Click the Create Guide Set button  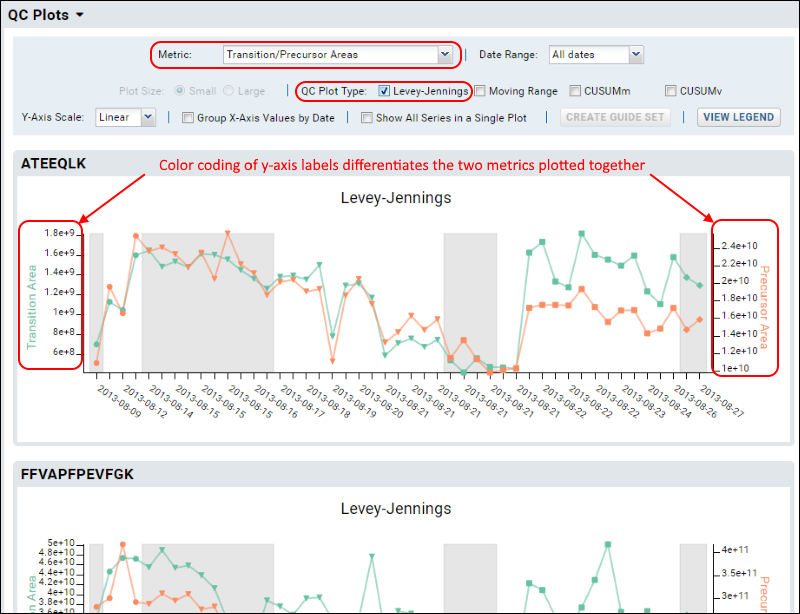click(x=615, y=117)
